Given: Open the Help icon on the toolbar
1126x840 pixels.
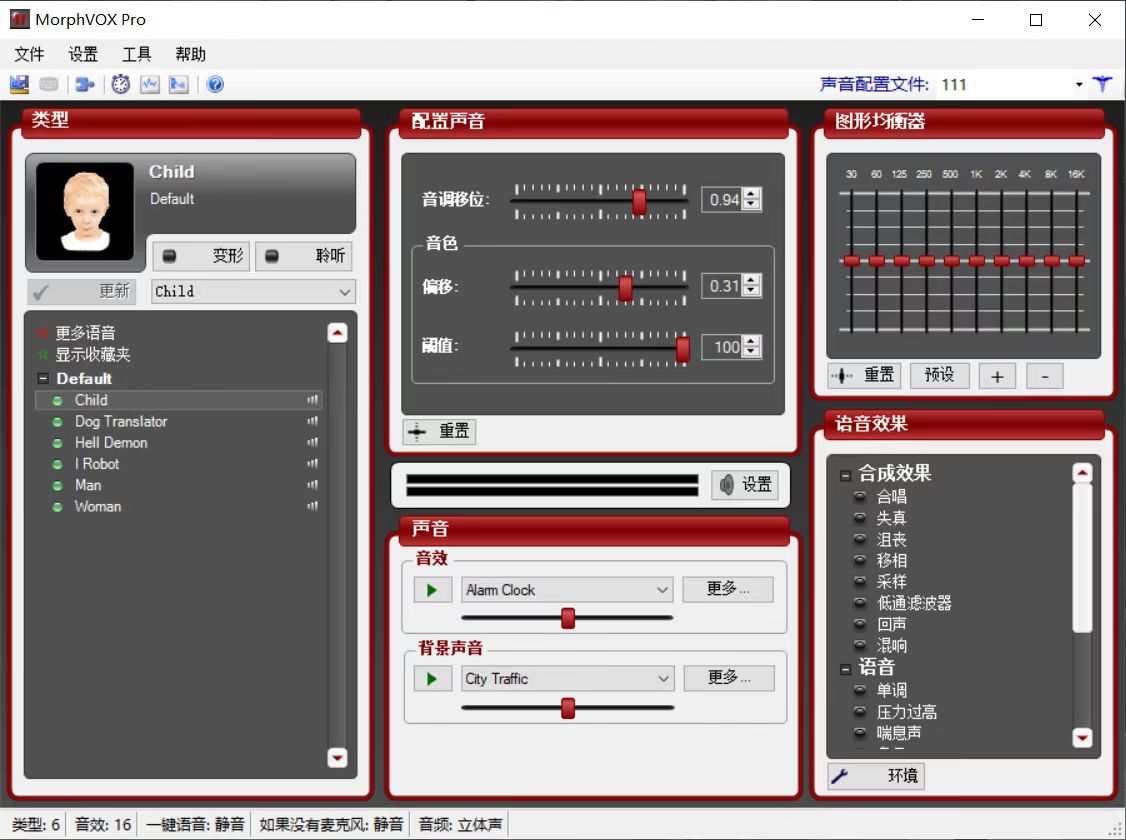Looking at the screenshot, I should pos(215,84).
